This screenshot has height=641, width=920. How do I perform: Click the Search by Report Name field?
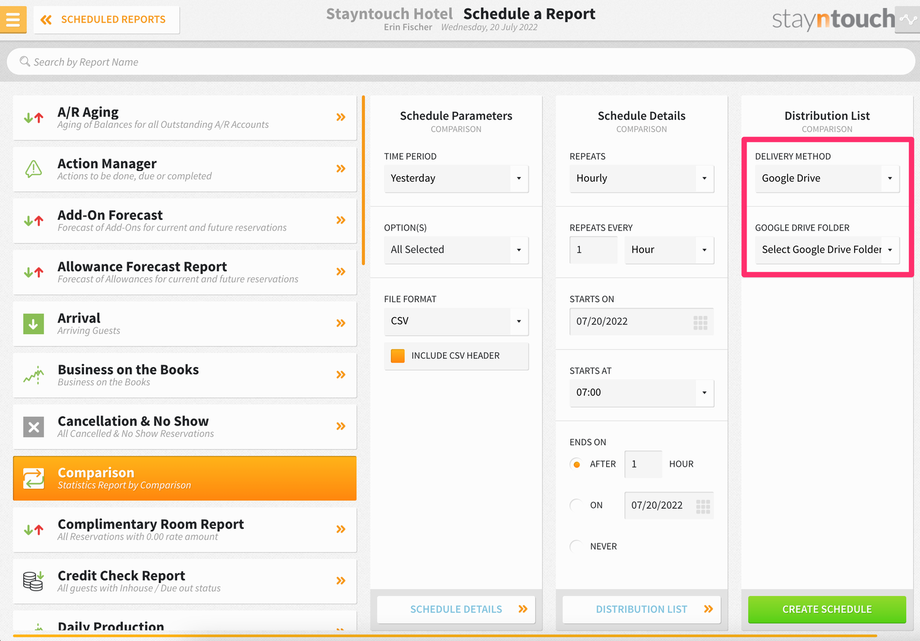click(461, 62)
